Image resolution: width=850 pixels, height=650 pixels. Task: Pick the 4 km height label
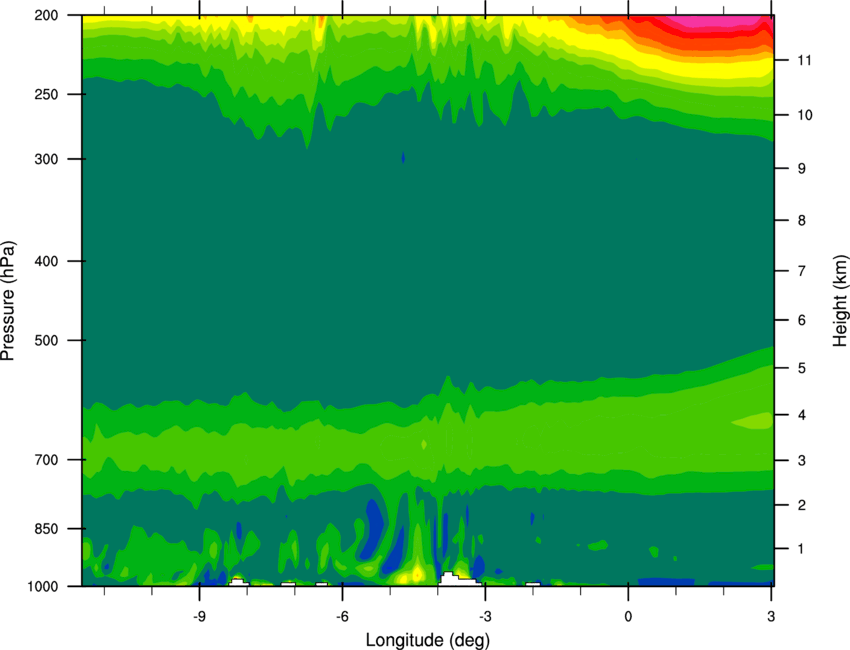[802, 415]
